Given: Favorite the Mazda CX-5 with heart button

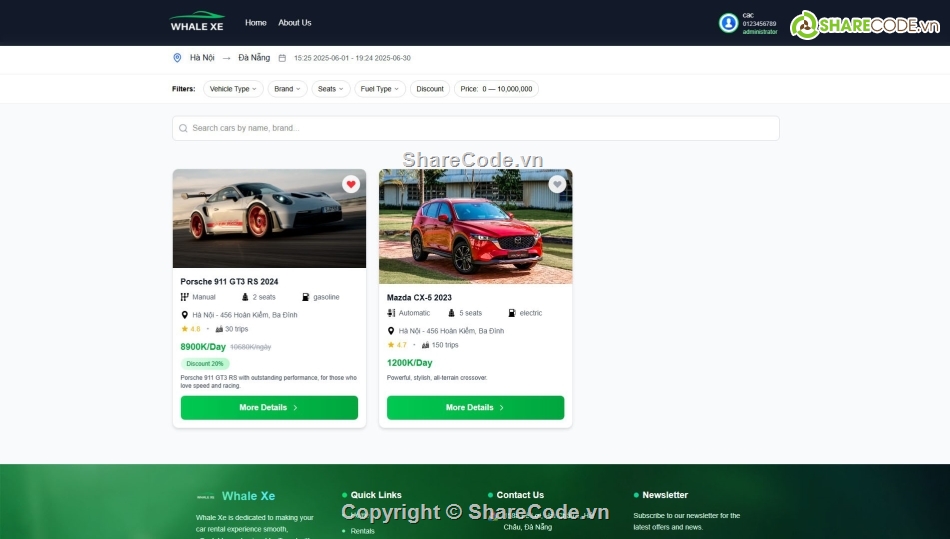Looking at the screenshot, I should tap(557, 184).
